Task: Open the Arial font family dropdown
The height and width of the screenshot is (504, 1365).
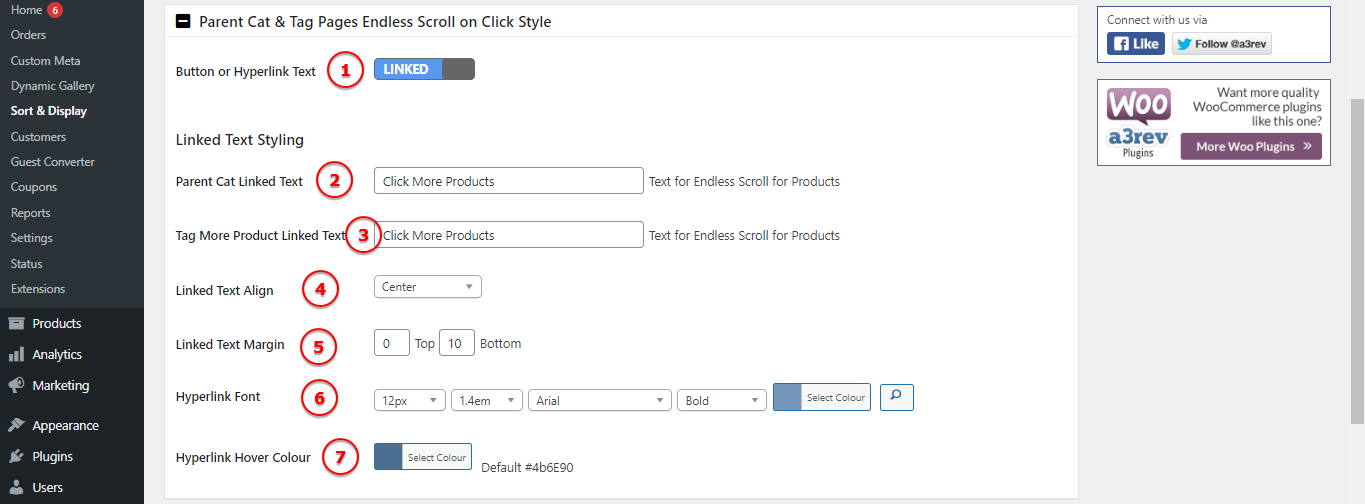Action: tap(599, 400)
